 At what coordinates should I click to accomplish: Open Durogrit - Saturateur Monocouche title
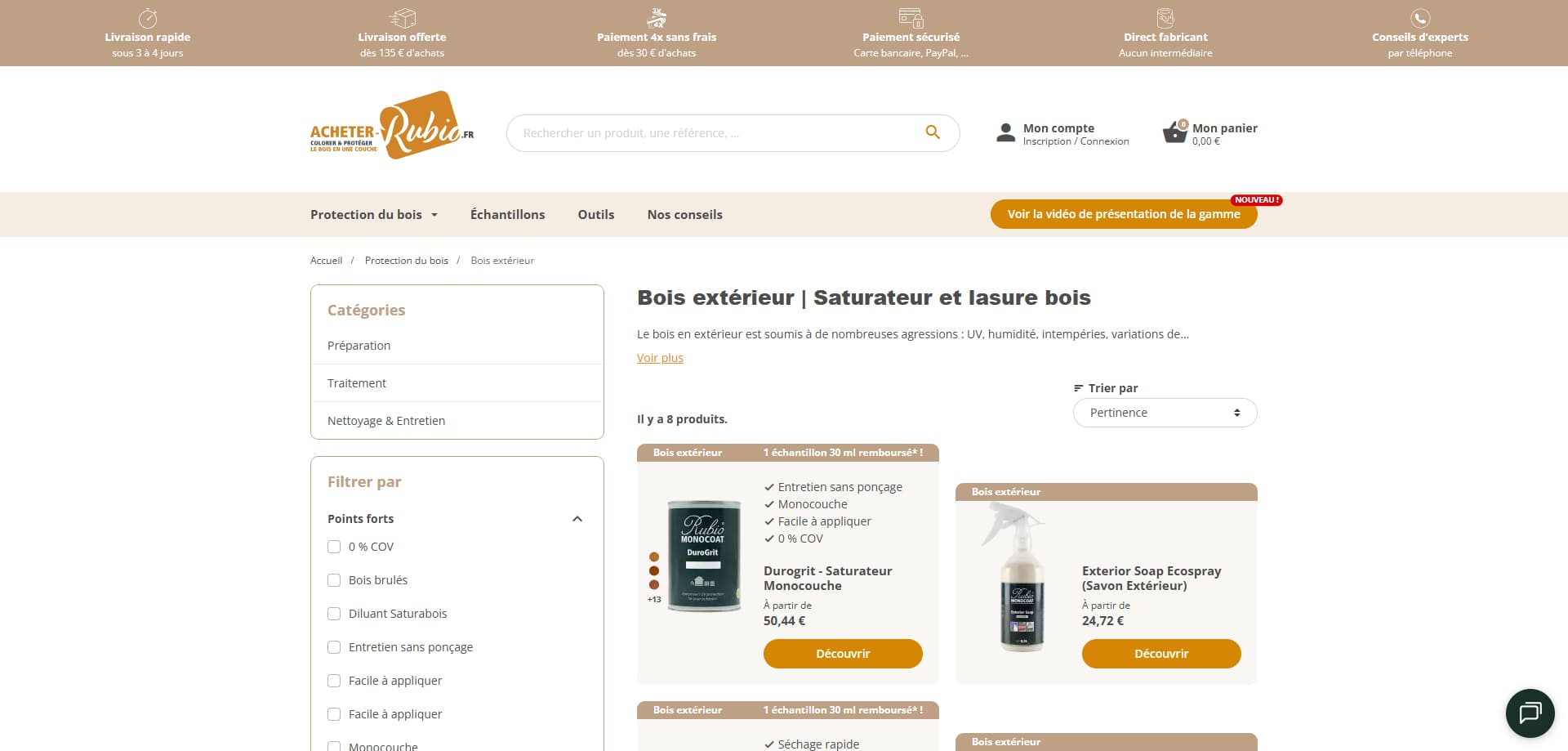[828, 579]
